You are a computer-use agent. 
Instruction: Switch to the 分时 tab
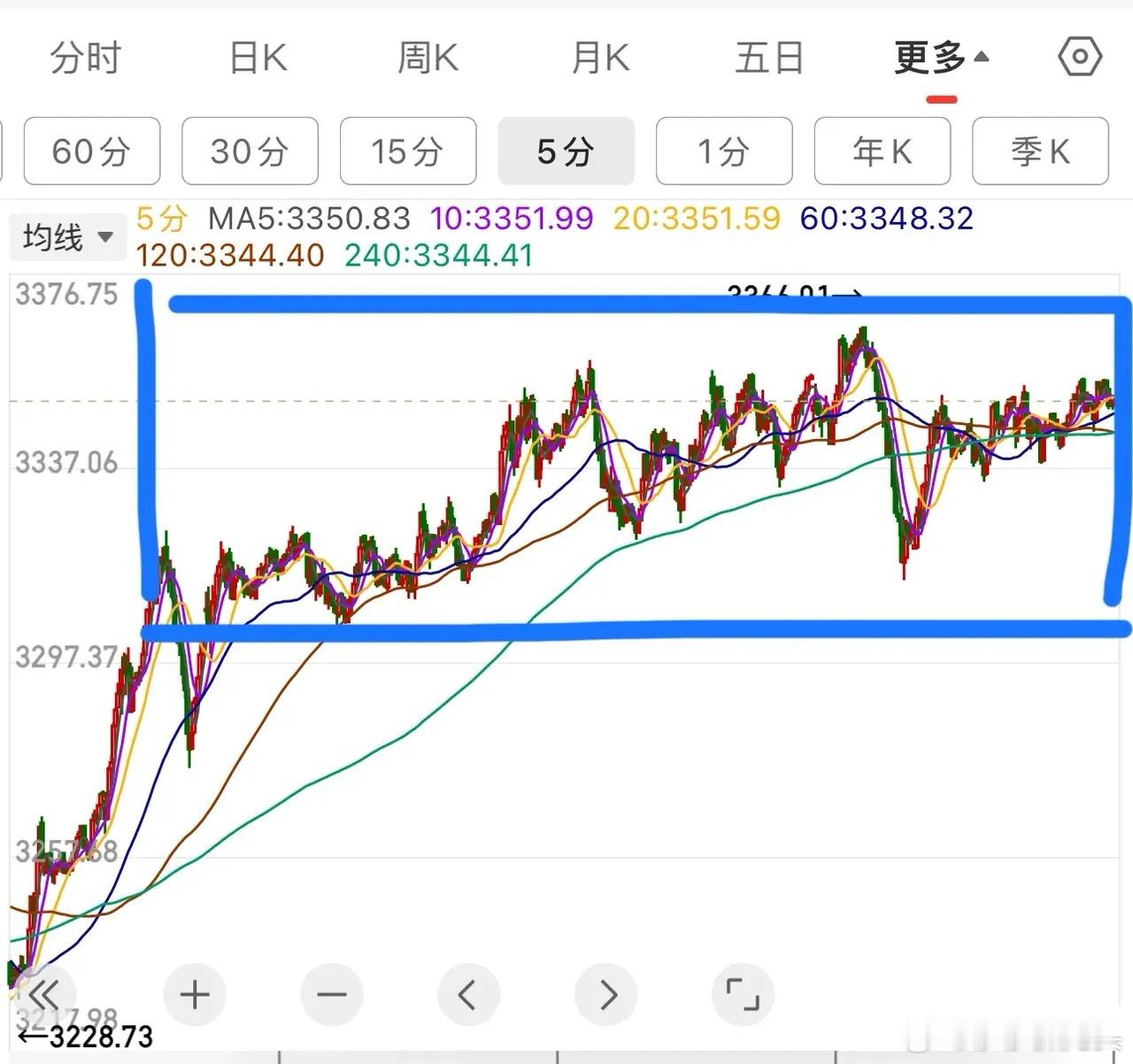coord(85,58)
